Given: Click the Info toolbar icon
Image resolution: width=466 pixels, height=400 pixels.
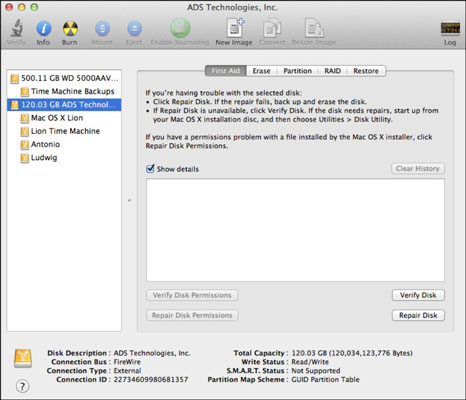Looking at the screenshot, I should [43, 29].
